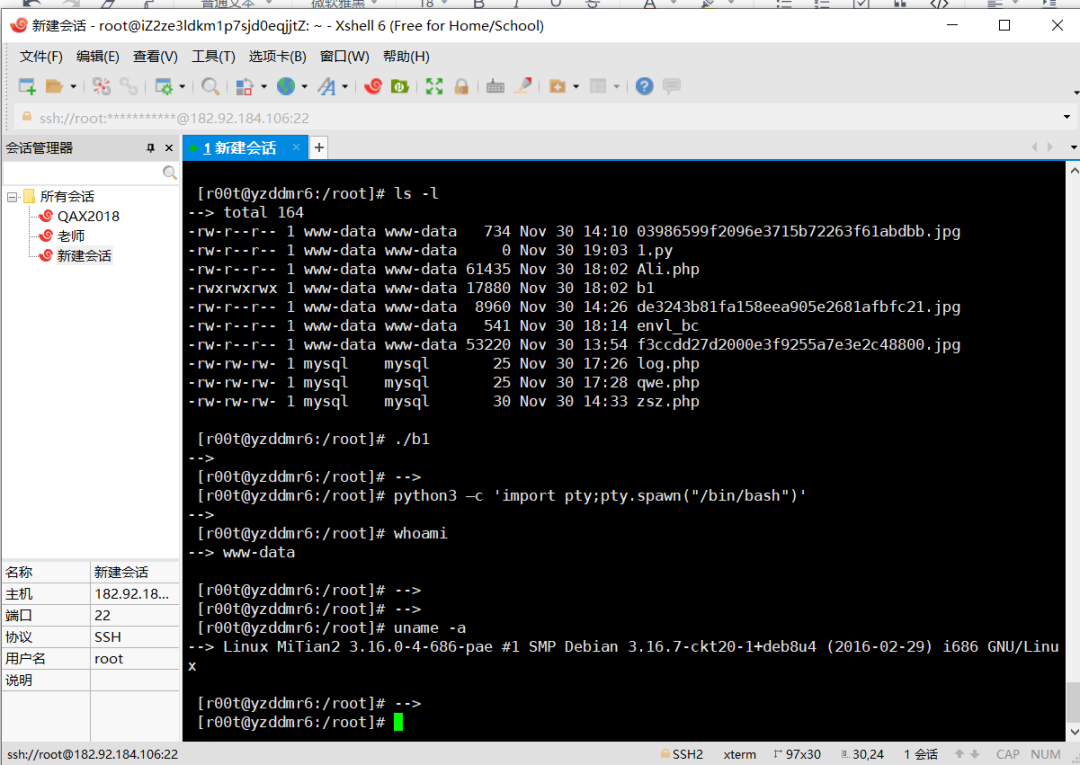This screenshot has height=765, width=1080.
Task: Open the 查看(V) menu
Action: click(x=155, y=56)
